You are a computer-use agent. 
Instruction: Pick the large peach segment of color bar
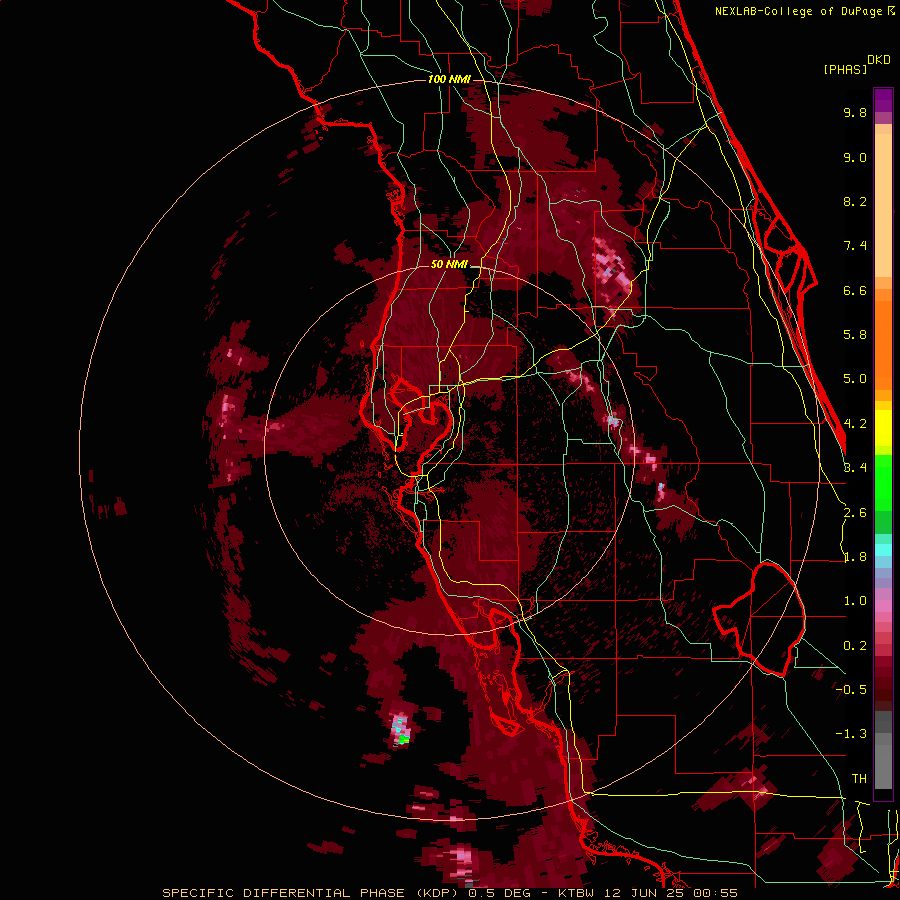pyautogui.click(x=883, y=205)
